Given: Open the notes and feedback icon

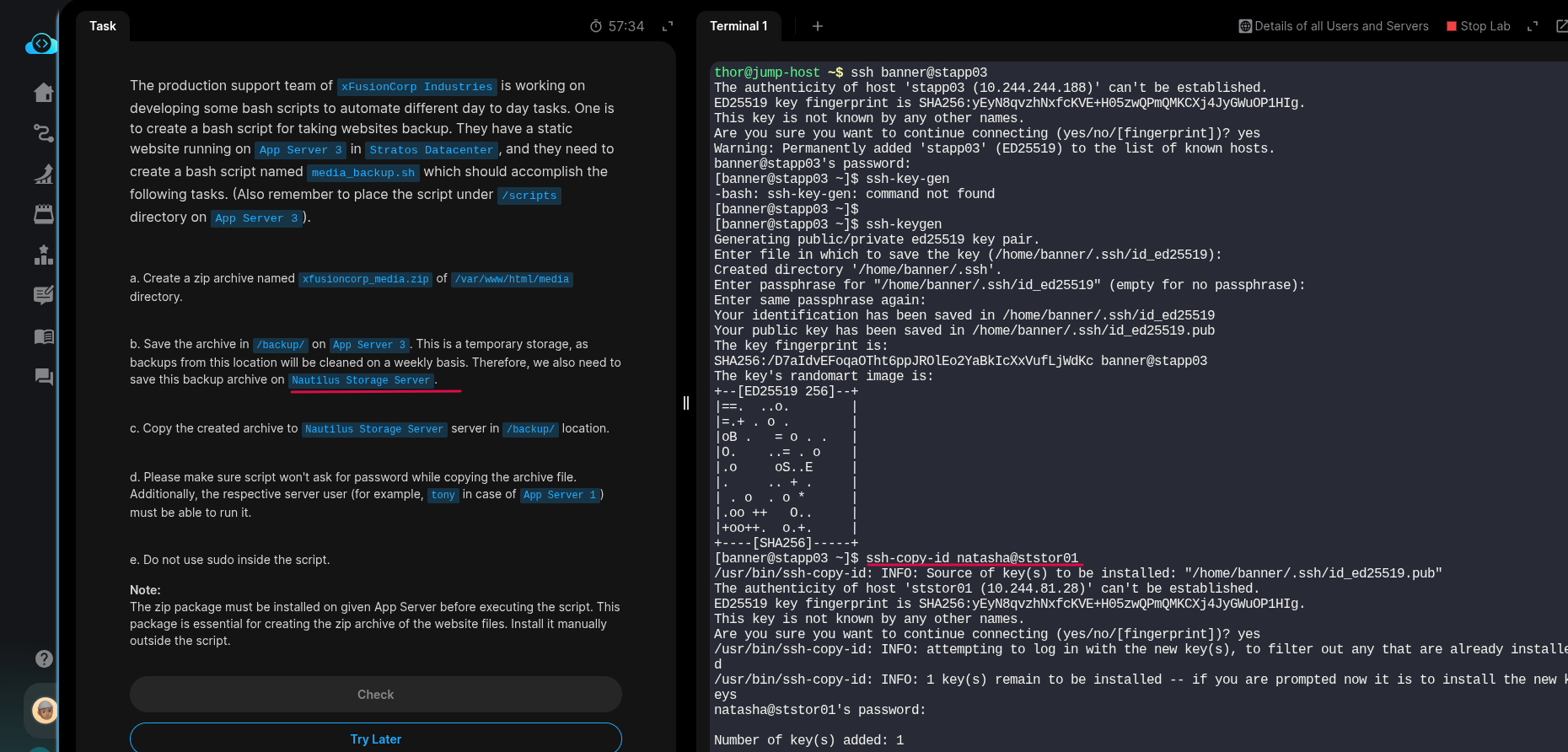Looking at the screenshot, I should [44, 295].
